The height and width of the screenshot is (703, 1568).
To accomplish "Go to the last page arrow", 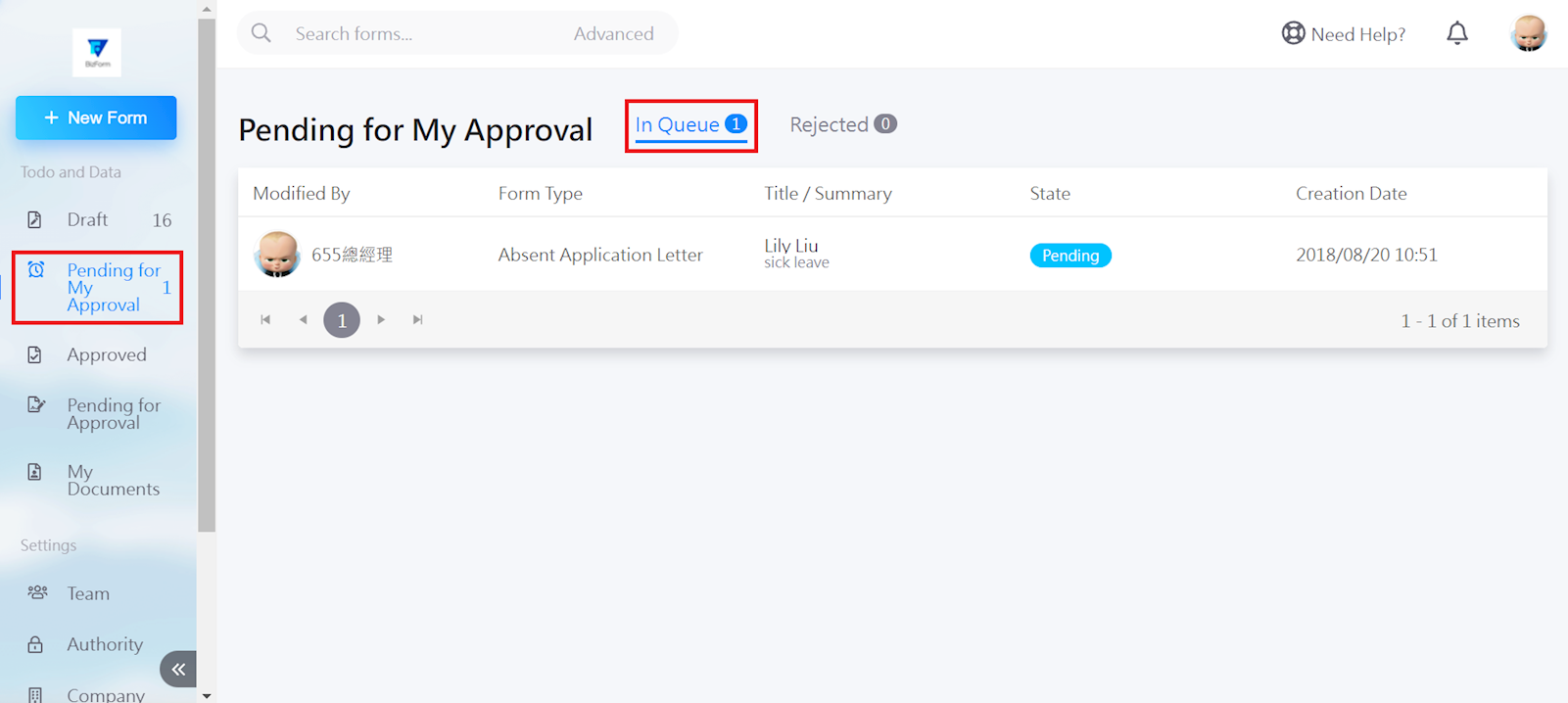I will pyautogui.click(x=418, y=320).
